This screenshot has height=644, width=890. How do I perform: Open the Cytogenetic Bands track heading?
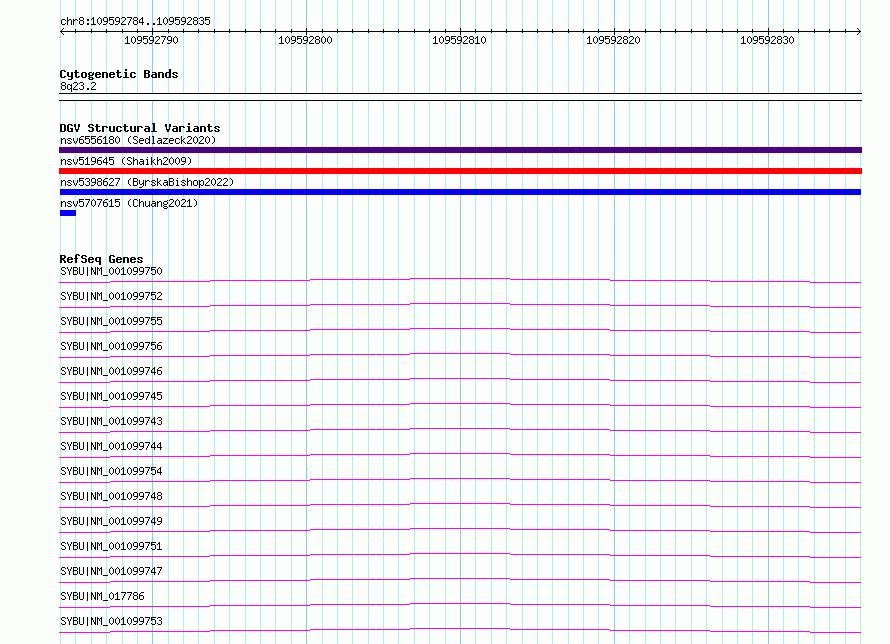(x=119, y=74)
